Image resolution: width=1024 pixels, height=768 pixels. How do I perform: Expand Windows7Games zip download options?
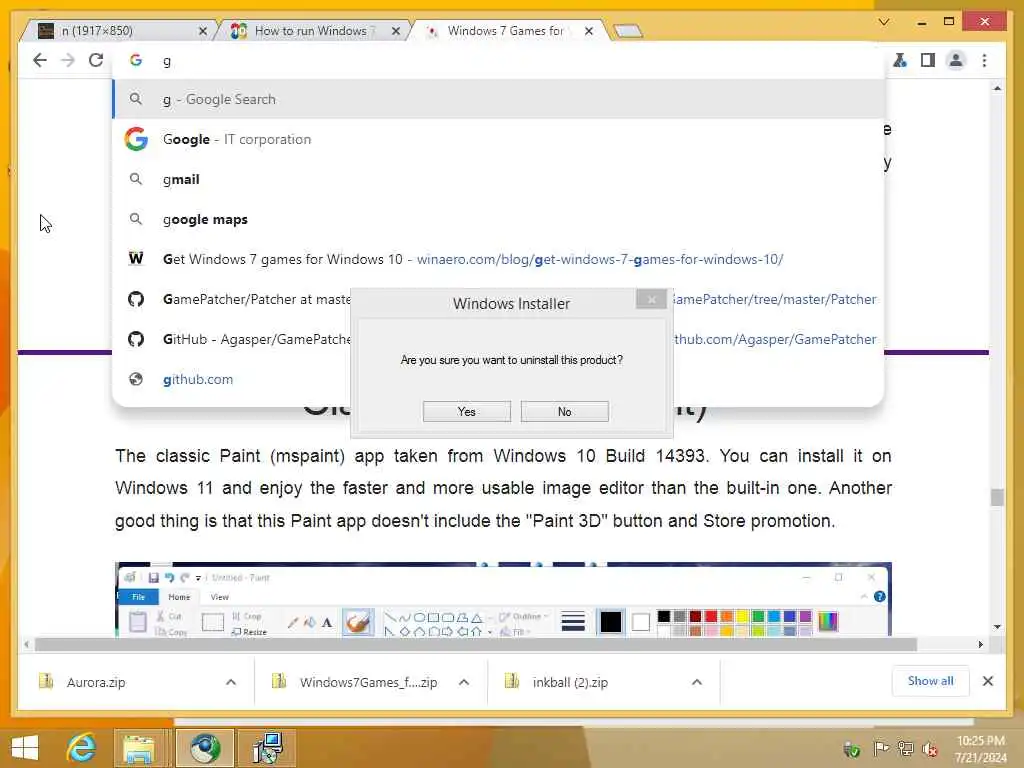tap(464, 682)
